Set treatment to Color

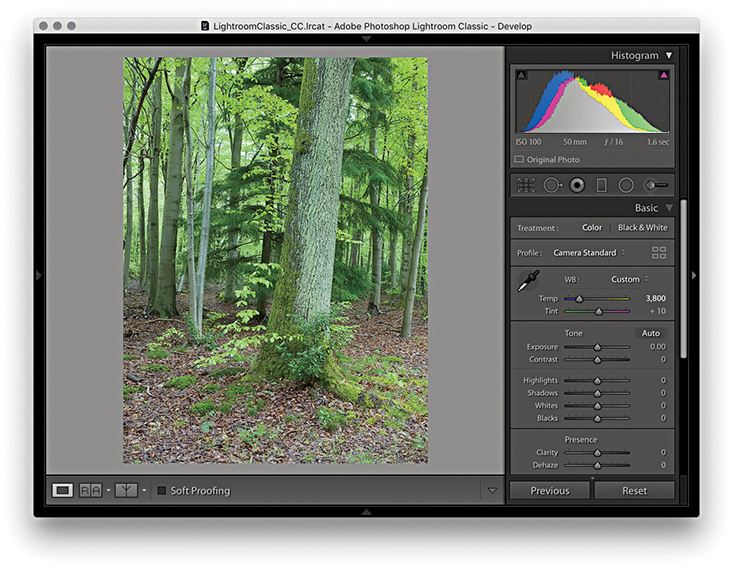592,228
